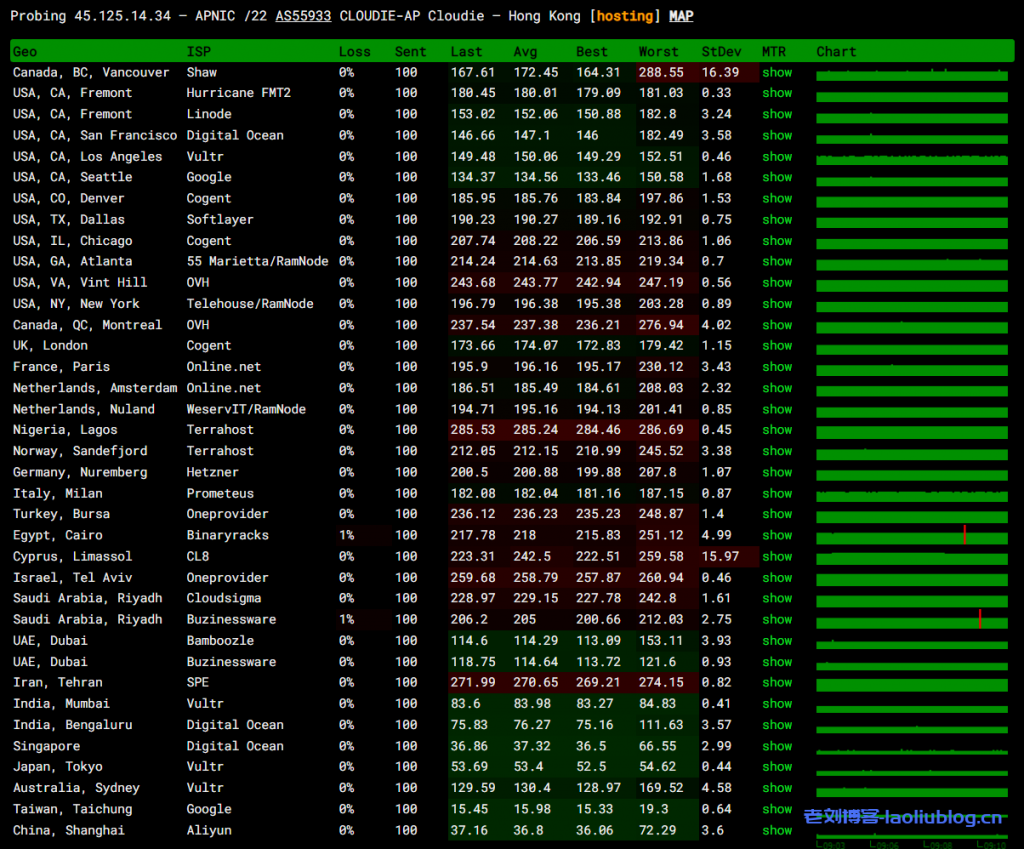
Task: Show MTR for UK, London
Action: point(776,346)
